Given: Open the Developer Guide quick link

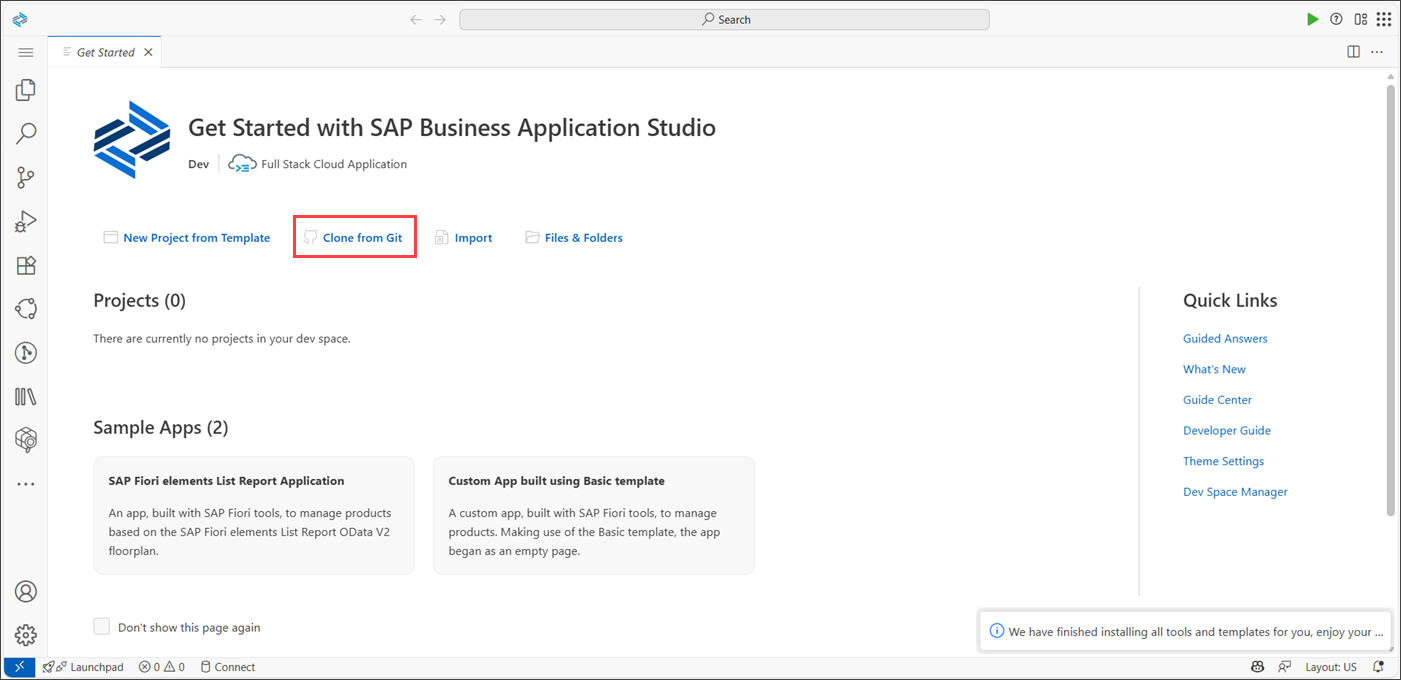Looking at the screenshot, I should click(1227, 431).
